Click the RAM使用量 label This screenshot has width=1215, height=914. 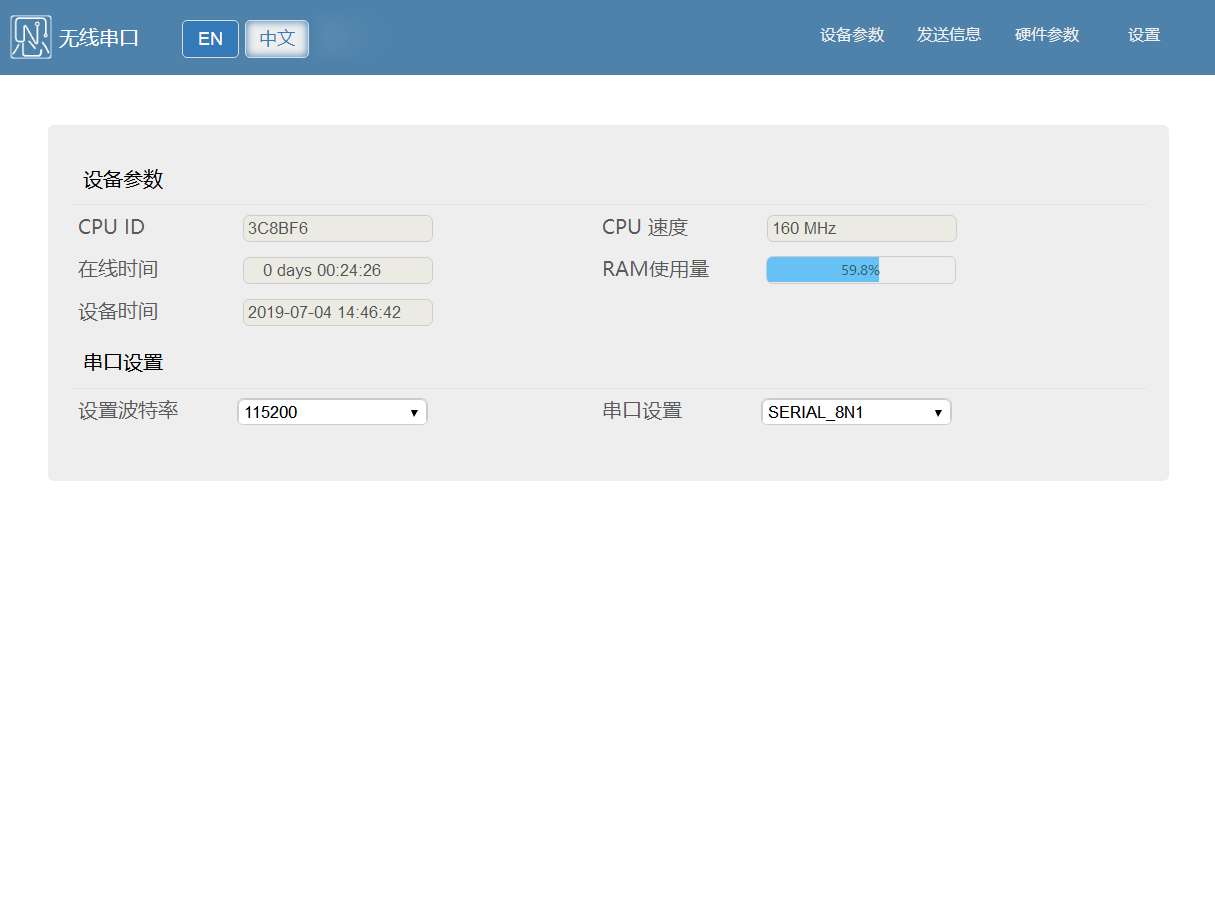coord(655,269)
